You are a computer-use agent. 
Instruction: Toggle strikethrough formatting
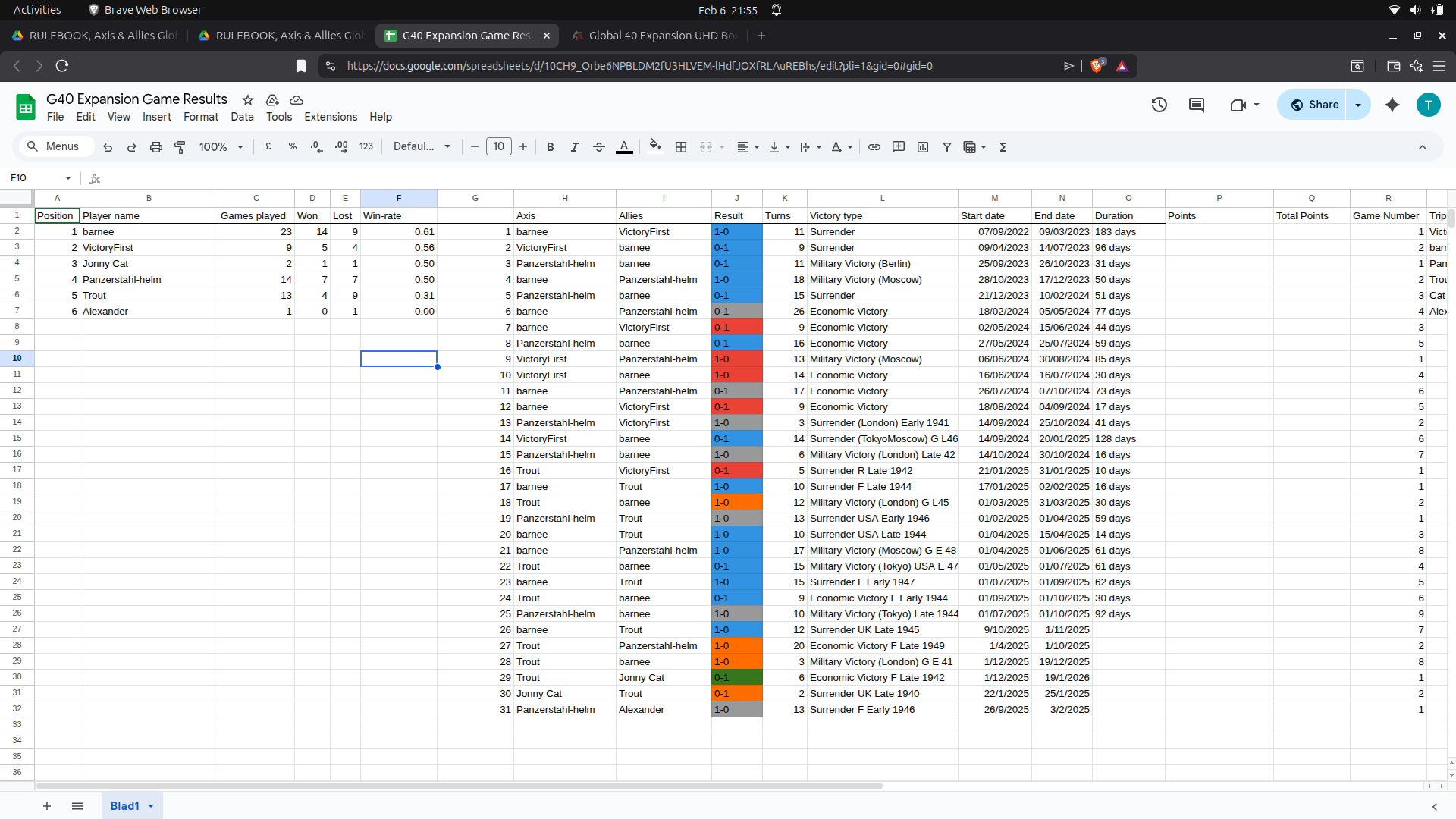click(x=599, y=146)
